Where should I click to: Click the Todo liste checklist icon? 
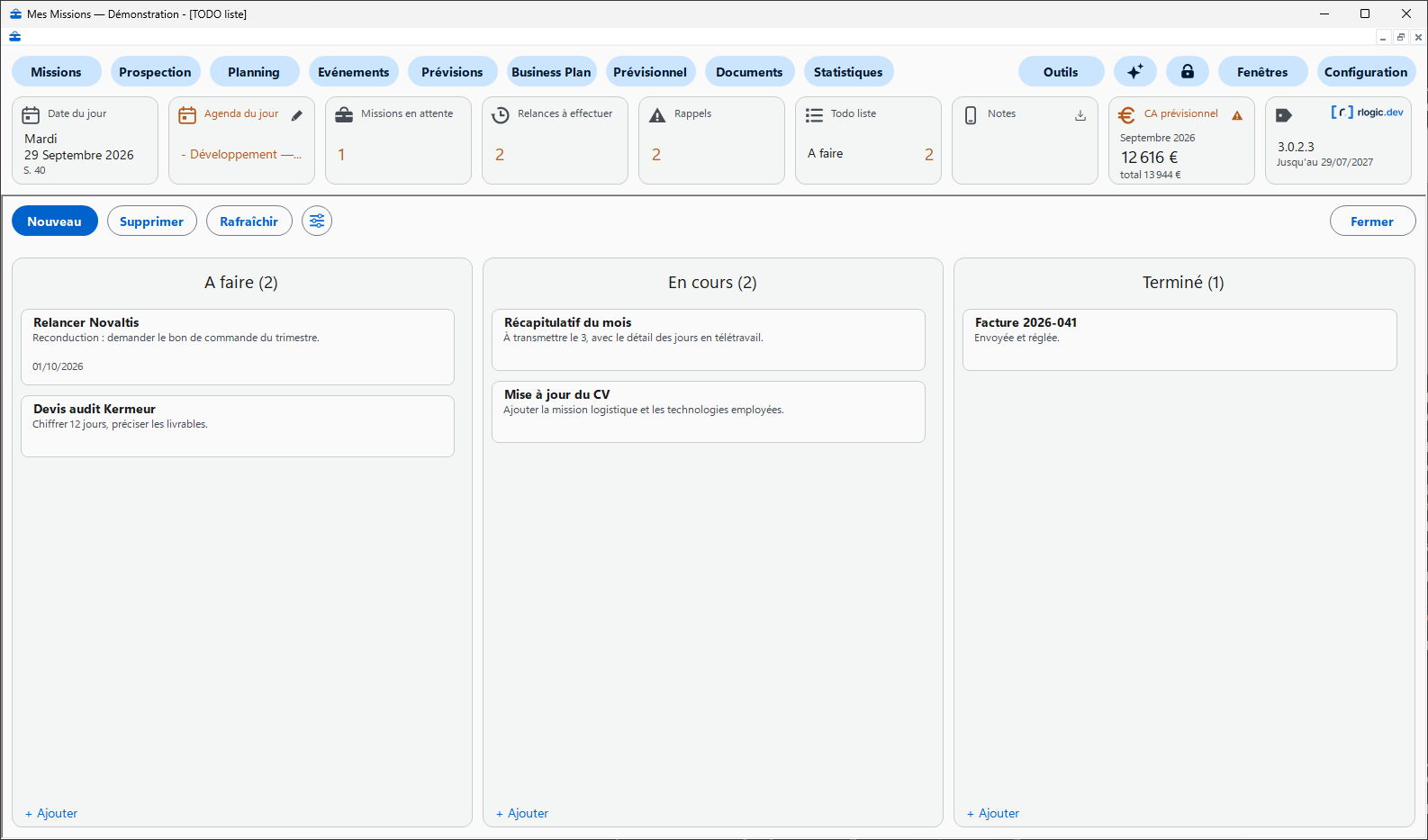coord(814,115)
